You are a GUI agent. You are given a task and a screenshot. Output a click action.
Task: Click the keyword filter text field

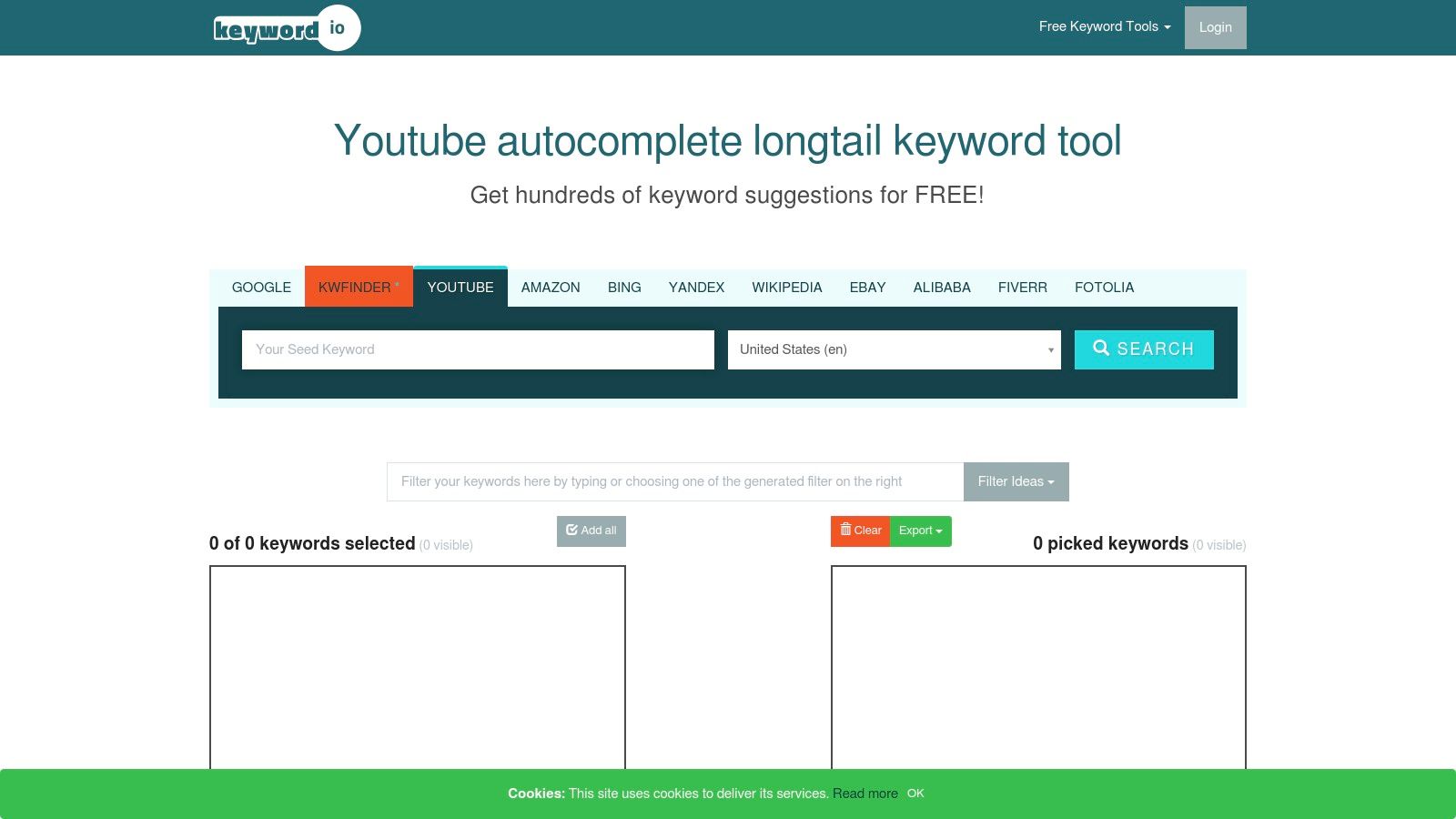click(674, 481)
